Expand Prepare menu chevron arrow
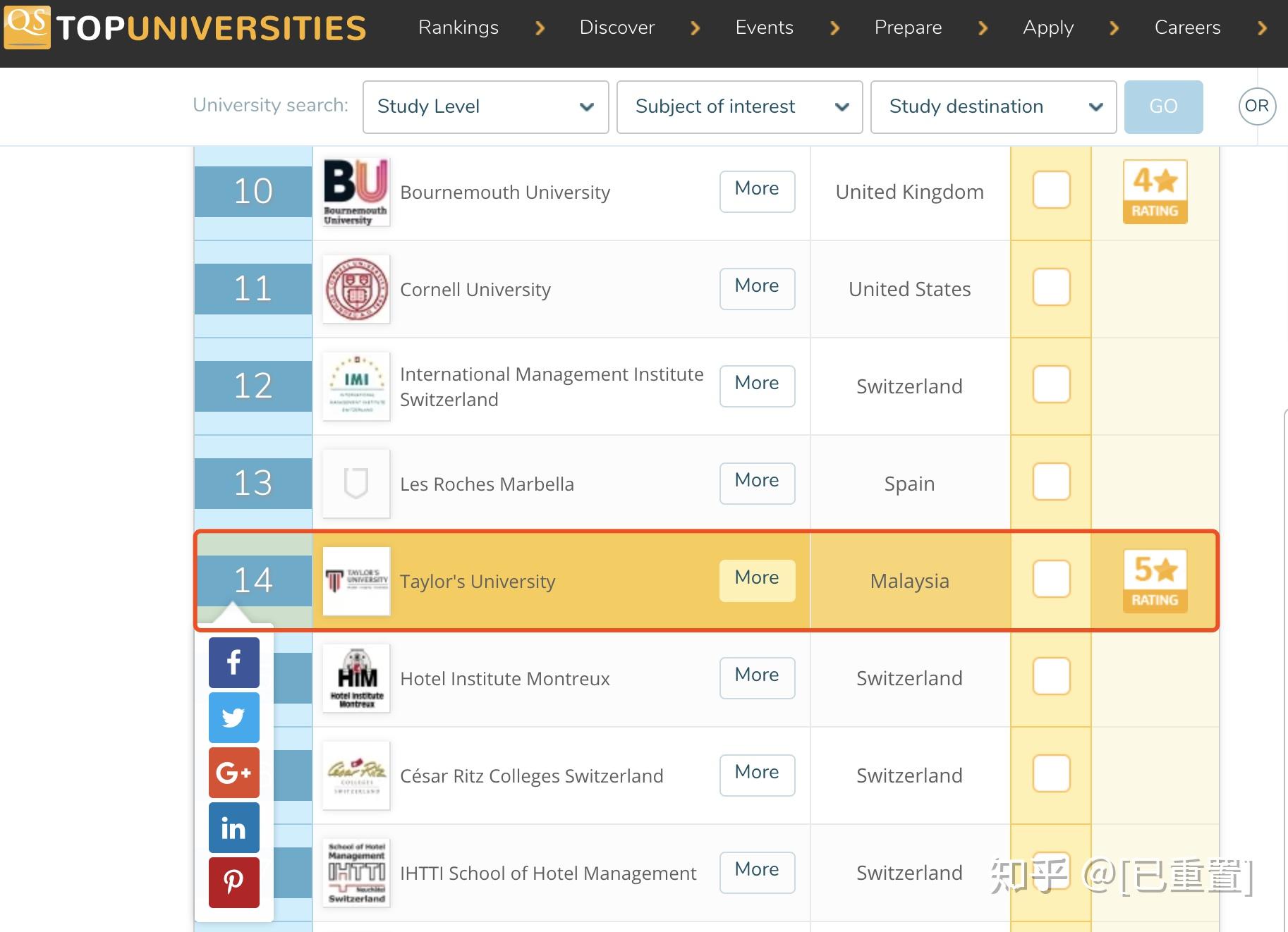Viewport: 1288px width, 932px height. coord(983,28)
